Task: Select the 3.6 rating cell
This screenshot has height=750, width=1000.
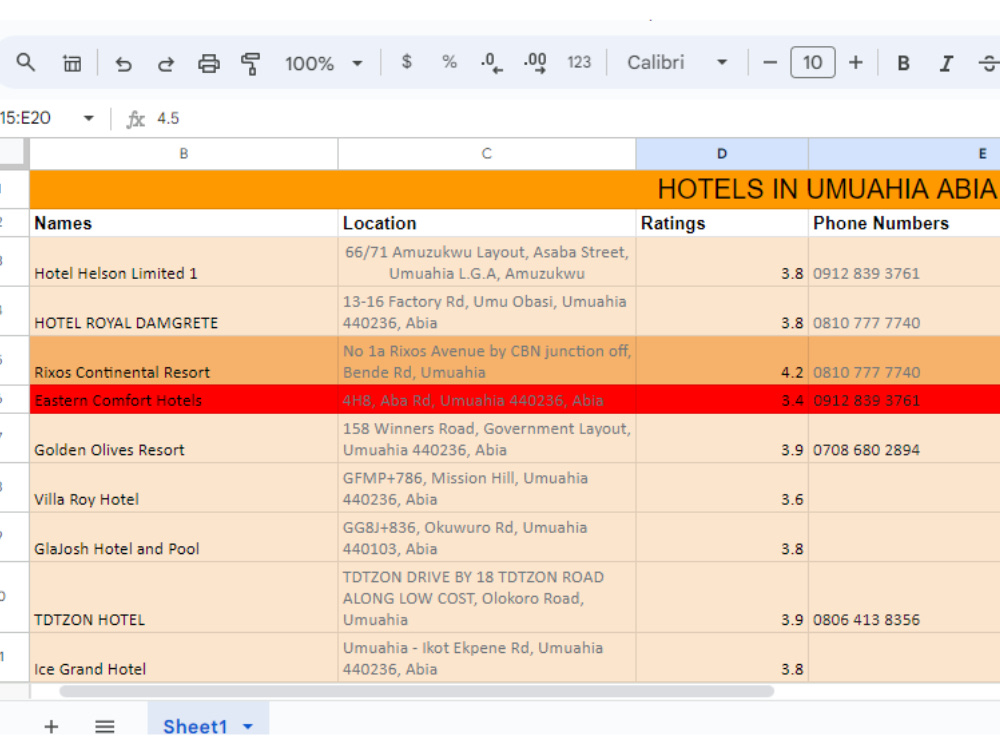Action: 722,488
